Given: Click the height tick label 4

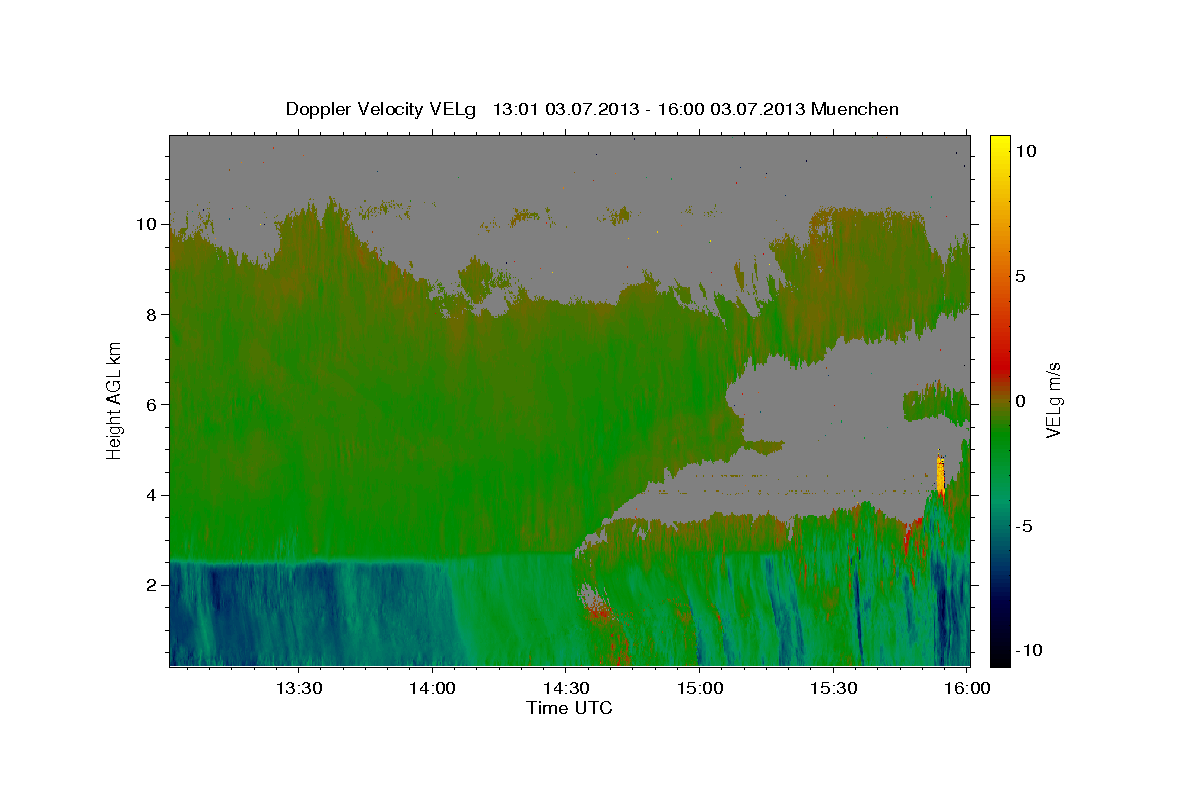Looking at the screenshot, I should pyautogui.click(x=152, y=495).
